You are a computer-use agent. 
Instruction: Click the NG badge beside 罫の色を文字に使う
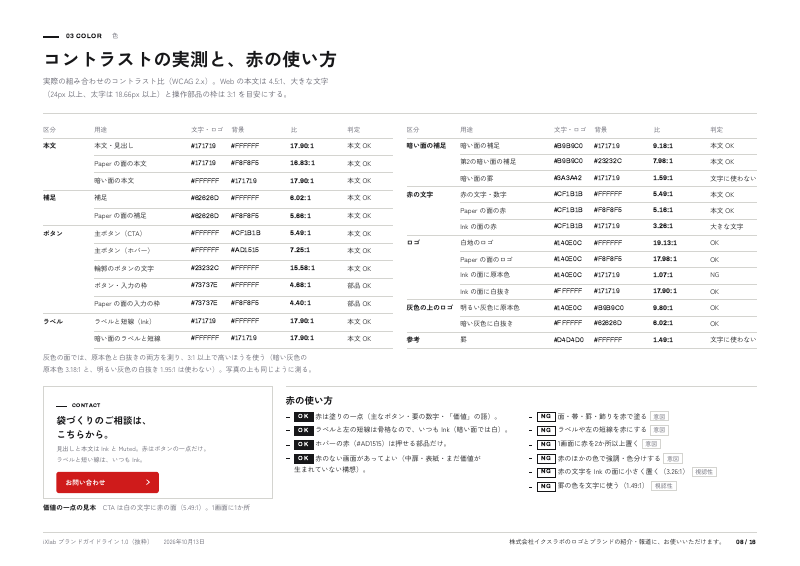tap(546, 486)
